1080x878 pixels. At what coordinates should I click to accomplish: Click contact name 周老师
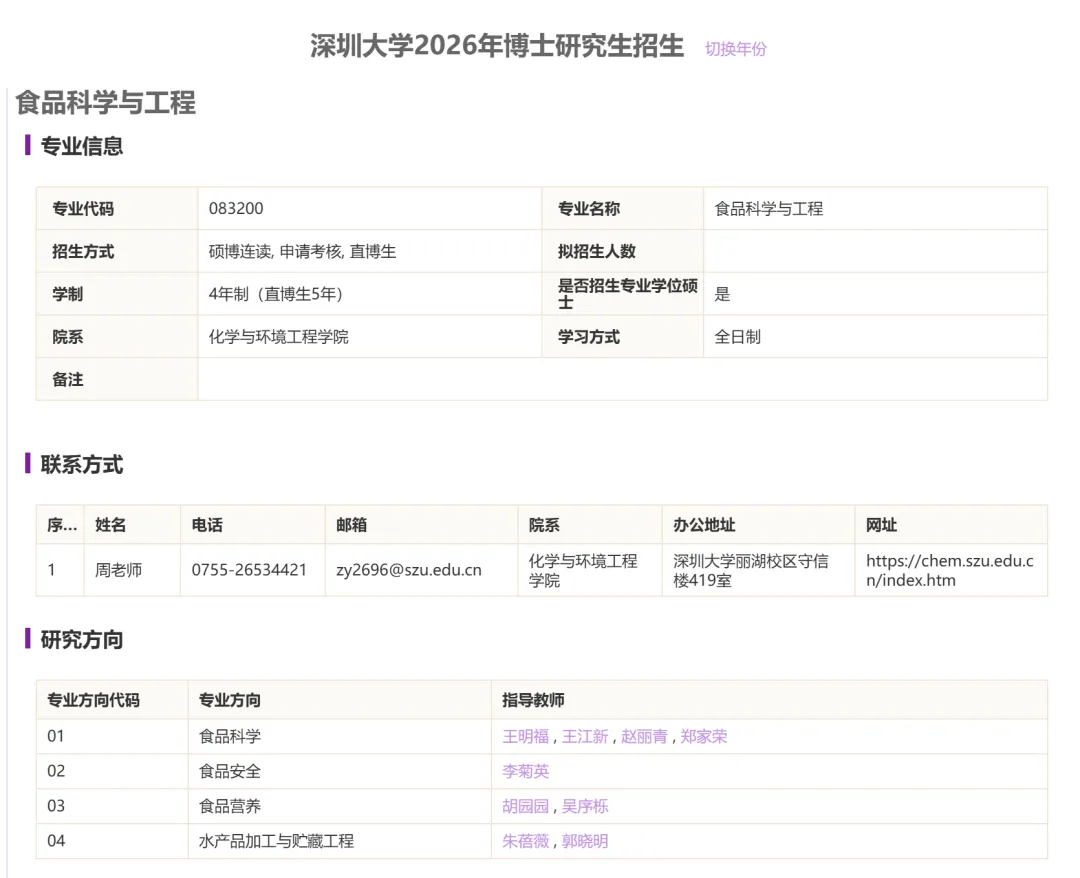(x=118, y=570)
